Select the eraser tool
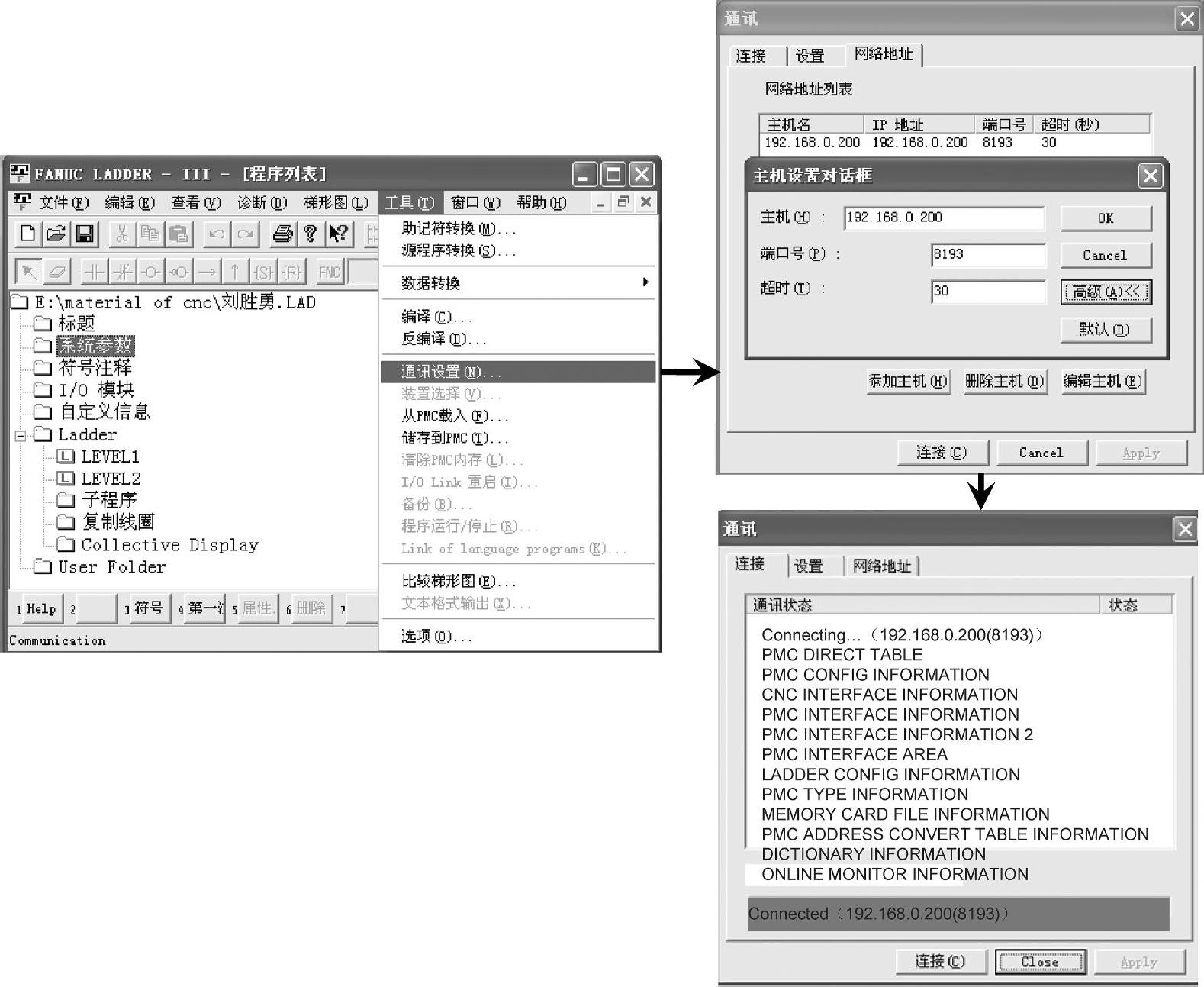1204x987 pixels. pyautogui.click(x=57, y=272)
